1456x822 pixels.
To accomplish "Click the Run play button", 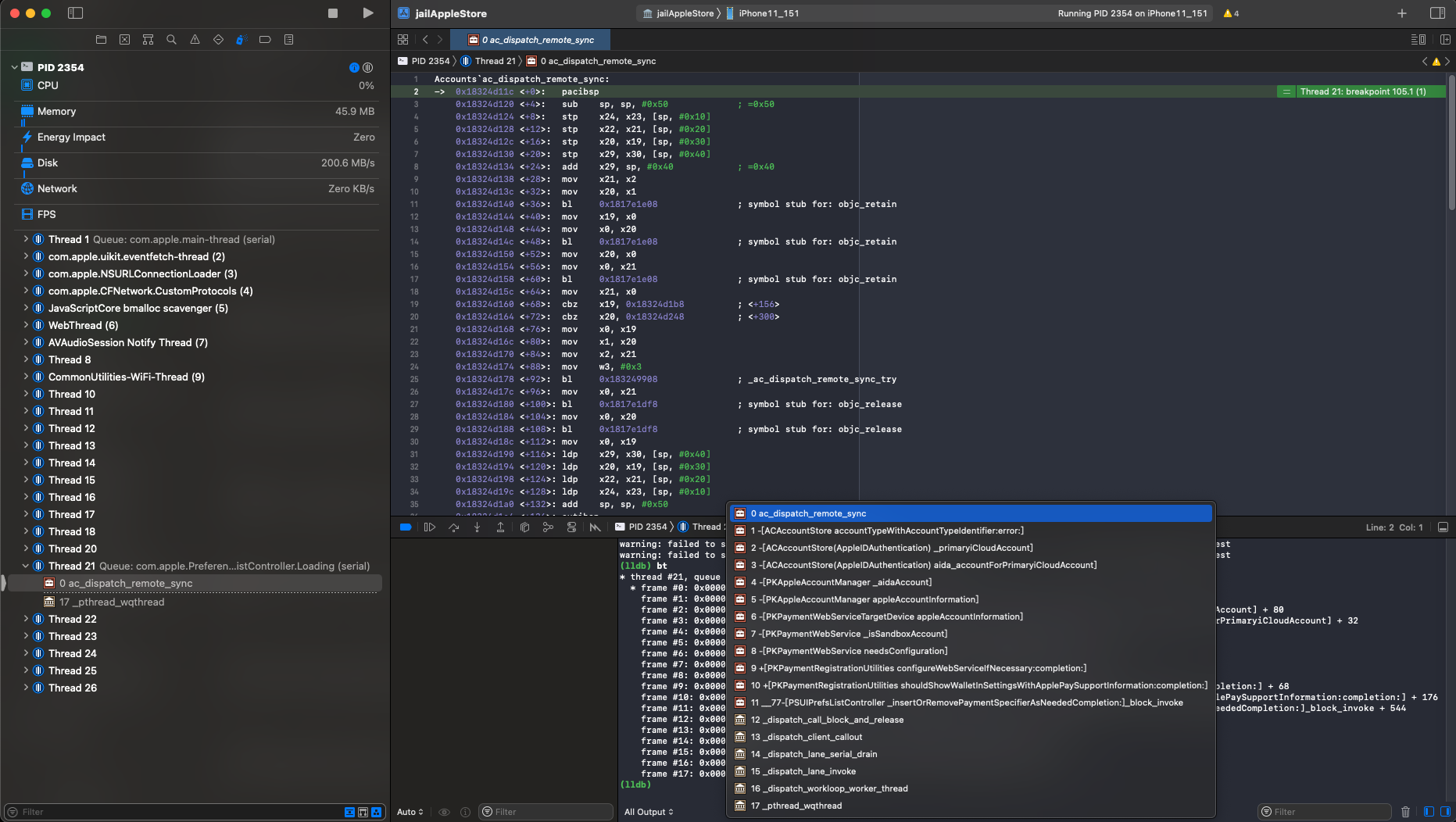I will (368, 13).
